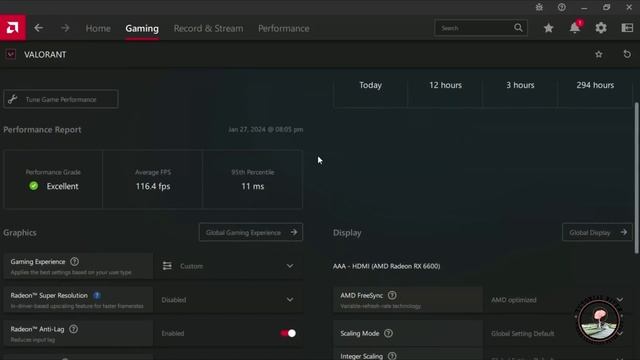
Task: Switch to the Performance tab
Action: [x=284, y=28]
